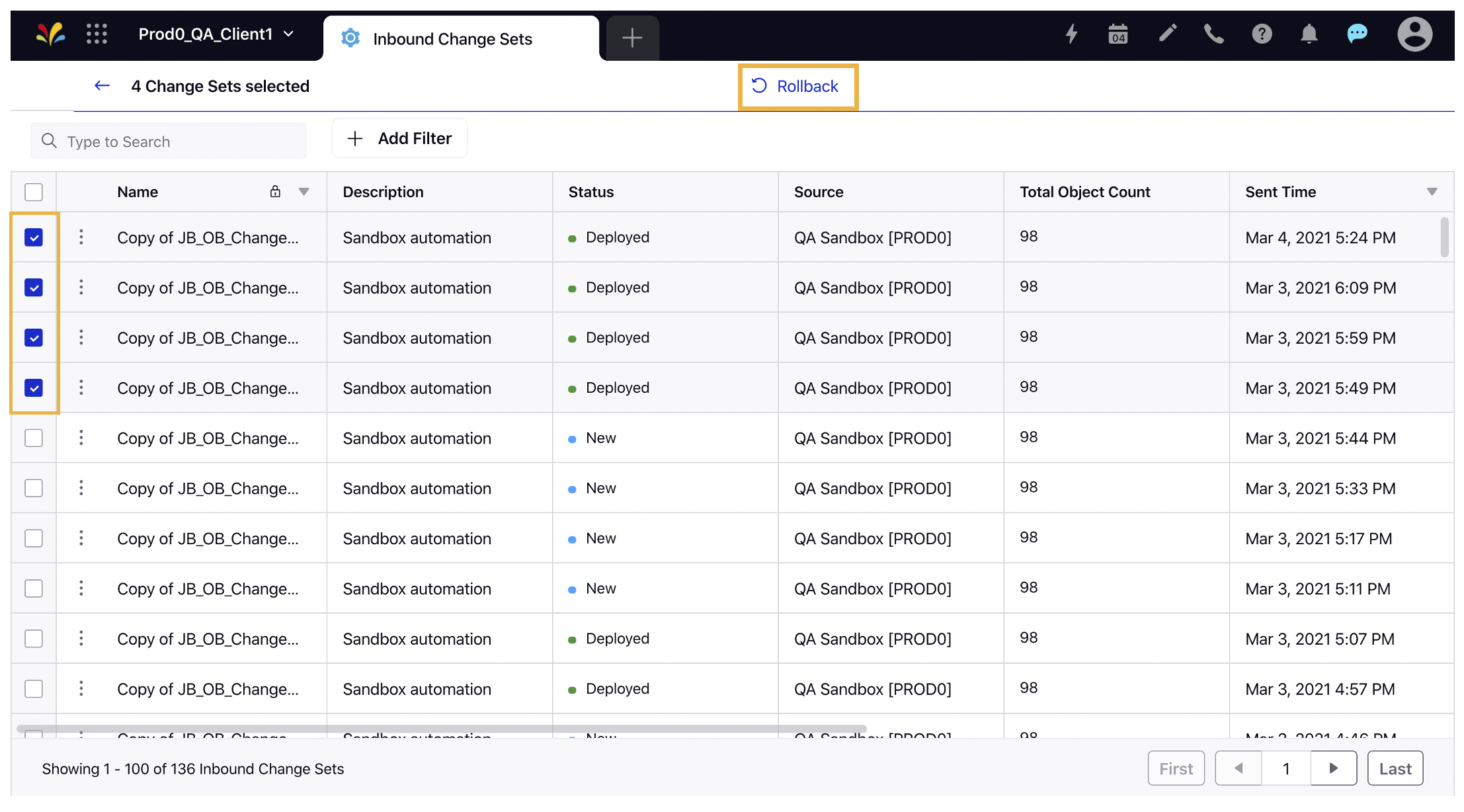Toggle the second selected change set checkbox
1464x812 pixels.
pos(34,287)
